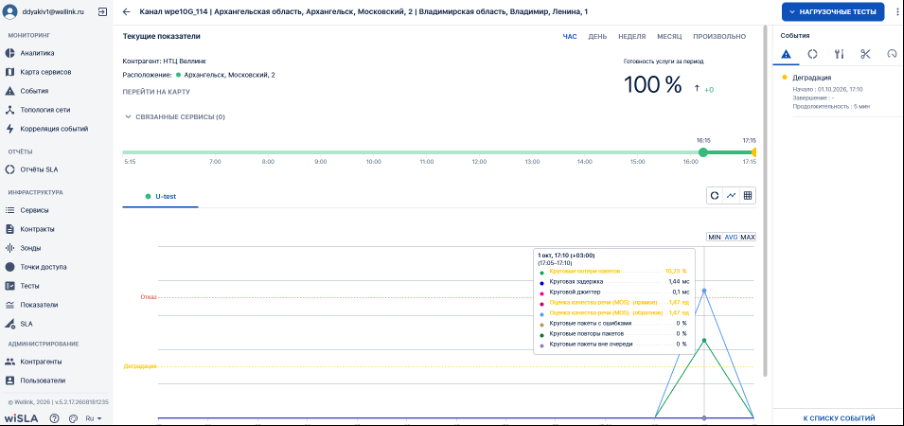Screen dimensions: 904x426
Task: Select the U-test tab
Action: [x=160, y=197]
